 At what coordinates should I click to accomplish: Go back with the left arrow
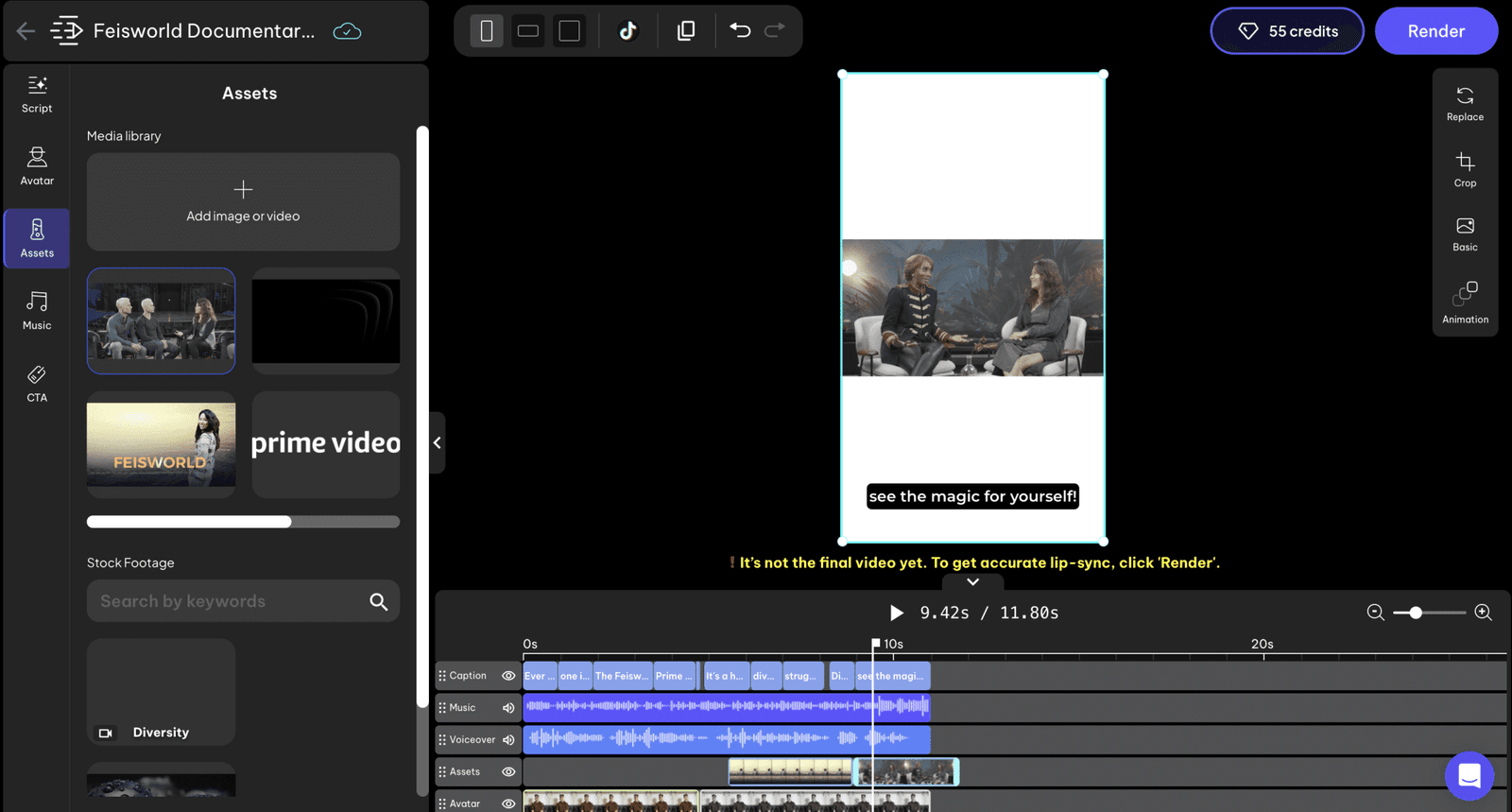coord(26,31)
